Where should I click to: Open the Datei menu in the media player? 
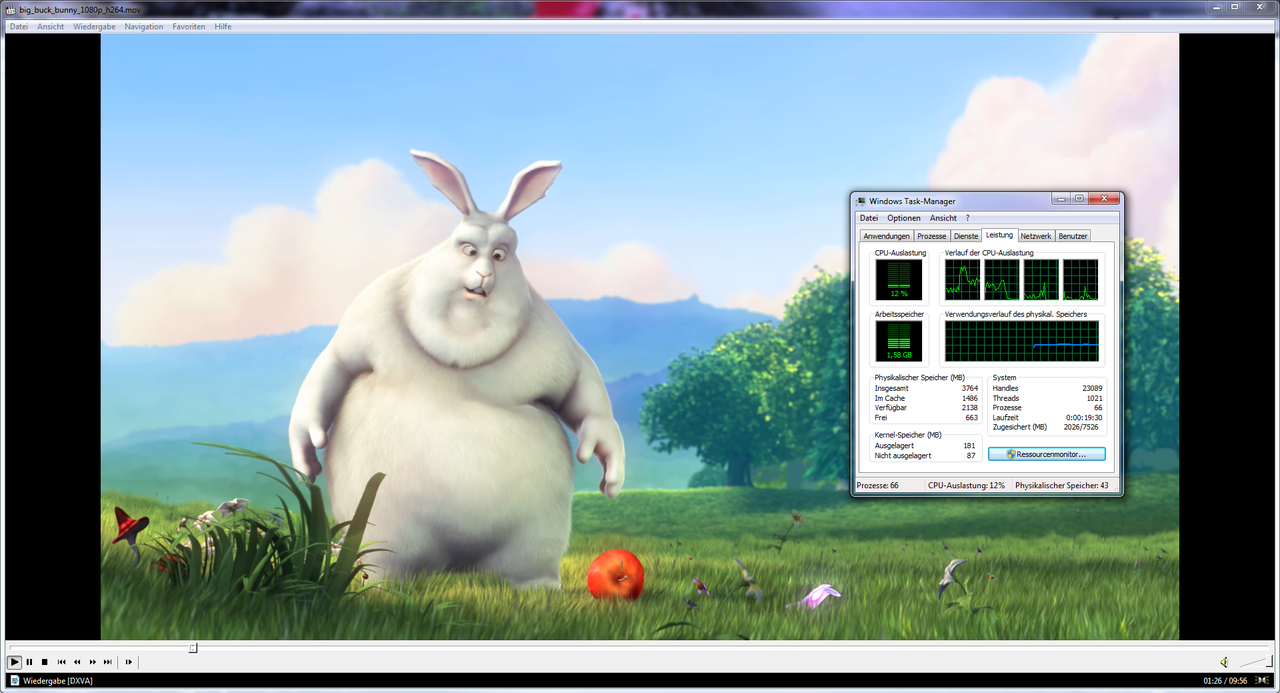19,27
